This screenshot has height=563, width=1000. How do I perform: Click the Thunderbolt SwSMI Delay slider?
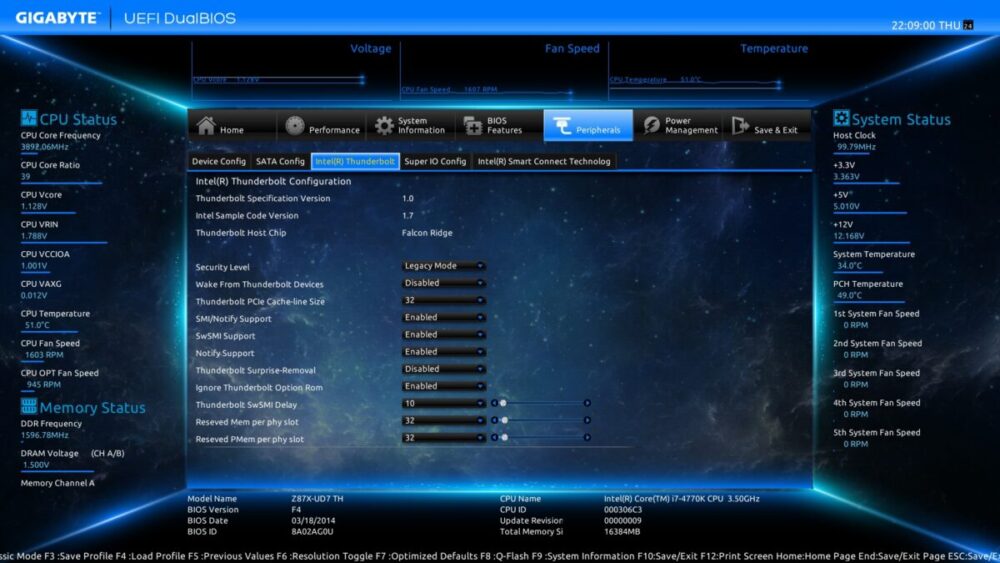pos(541,403)
